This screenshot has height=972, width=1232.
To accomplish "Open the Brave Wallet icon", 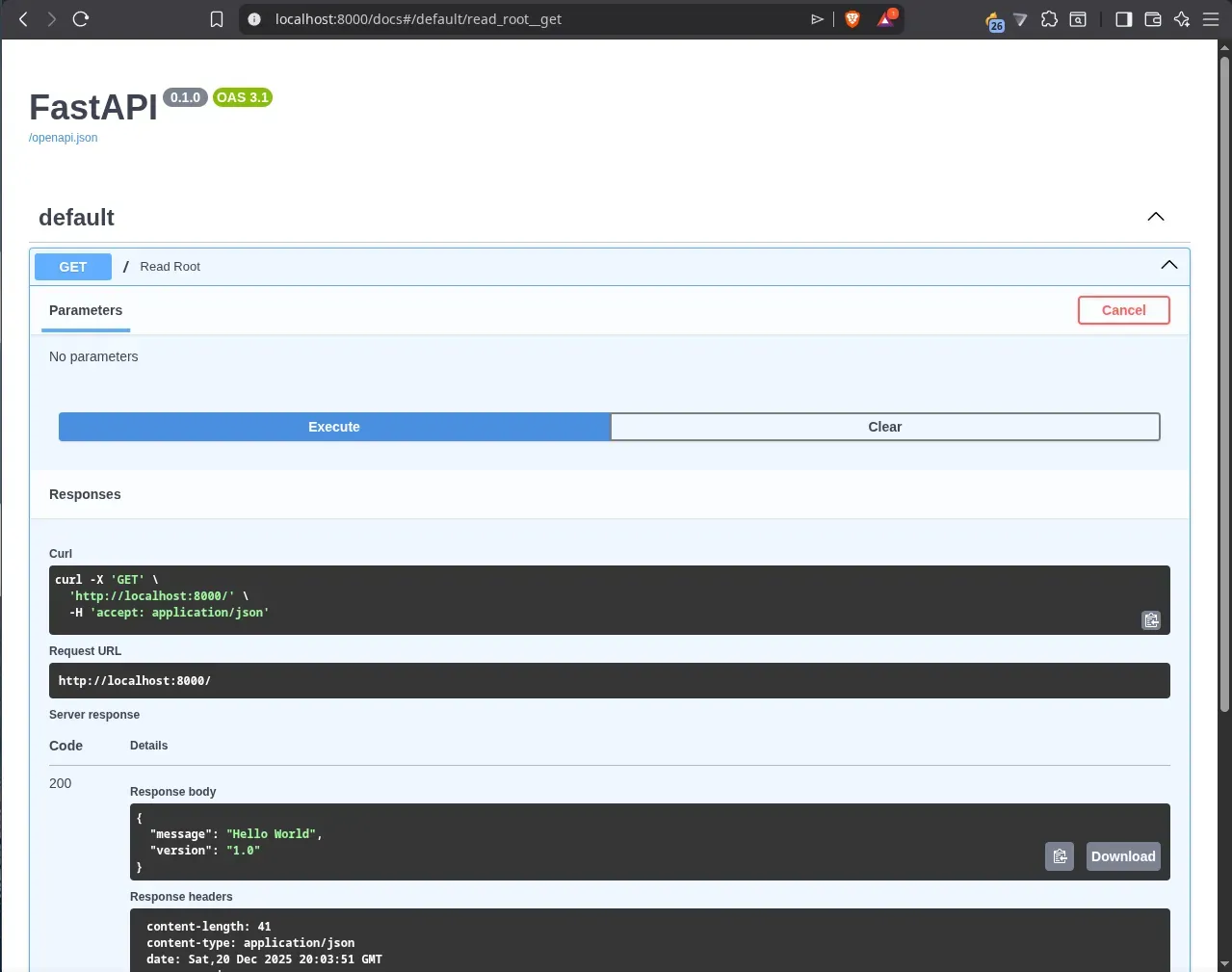I will click(1152, 19).
